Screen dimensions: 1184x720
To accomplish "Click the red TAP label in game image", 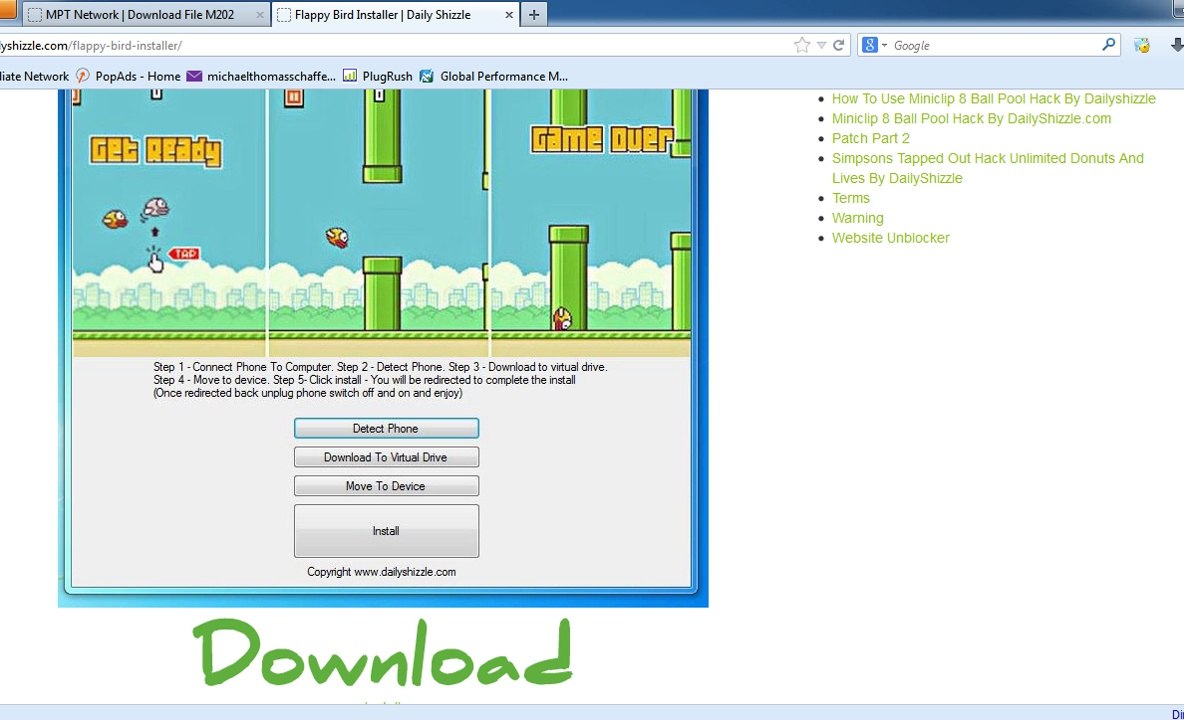I will (183, 254).
